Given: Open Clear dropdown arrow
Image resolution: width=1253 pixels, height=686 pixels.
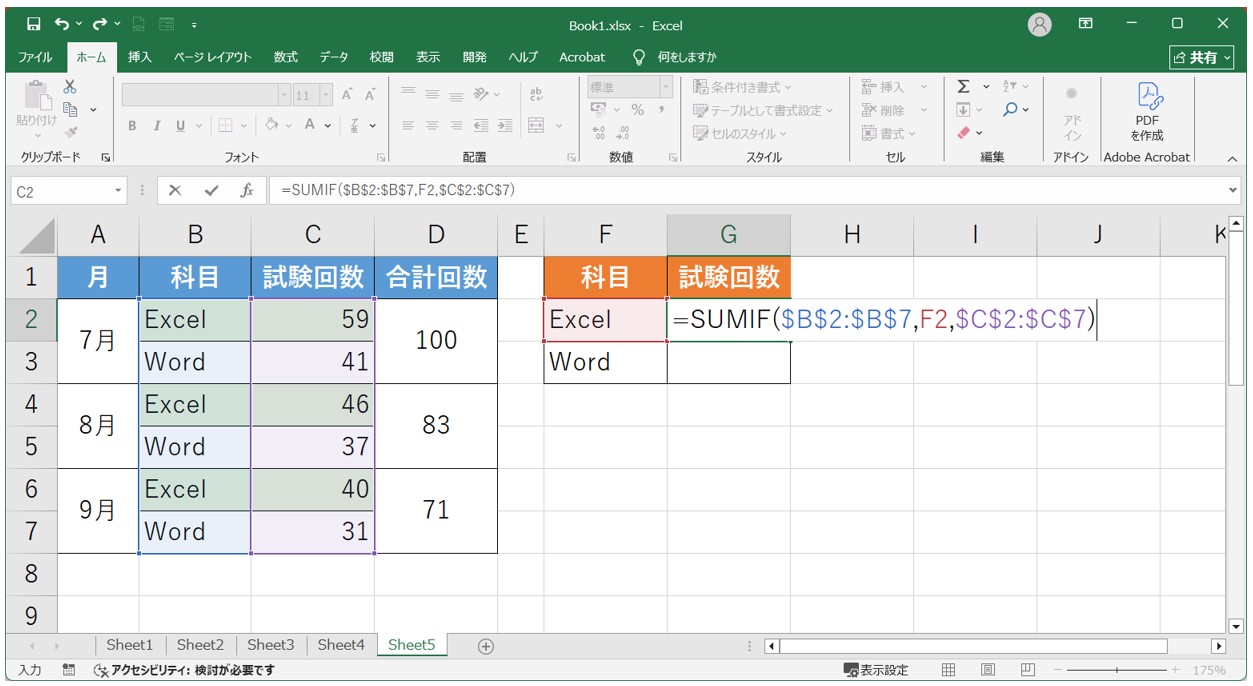Looking at the screenshot, I should [x=979, y=132].
